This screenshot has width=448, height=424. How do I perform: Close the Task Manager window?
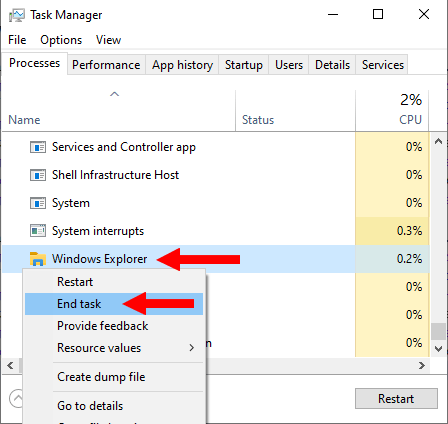coord(424,14)
